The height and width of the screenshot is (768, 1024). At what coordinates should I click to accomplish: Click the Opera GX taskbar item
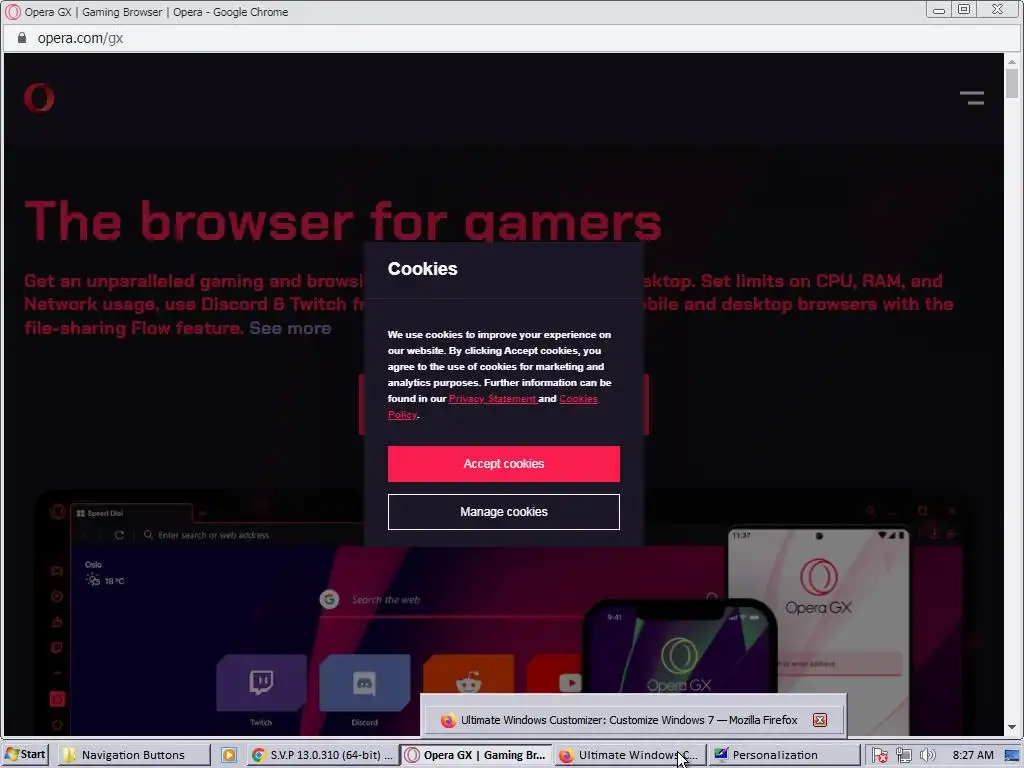[x=476, y=755]
